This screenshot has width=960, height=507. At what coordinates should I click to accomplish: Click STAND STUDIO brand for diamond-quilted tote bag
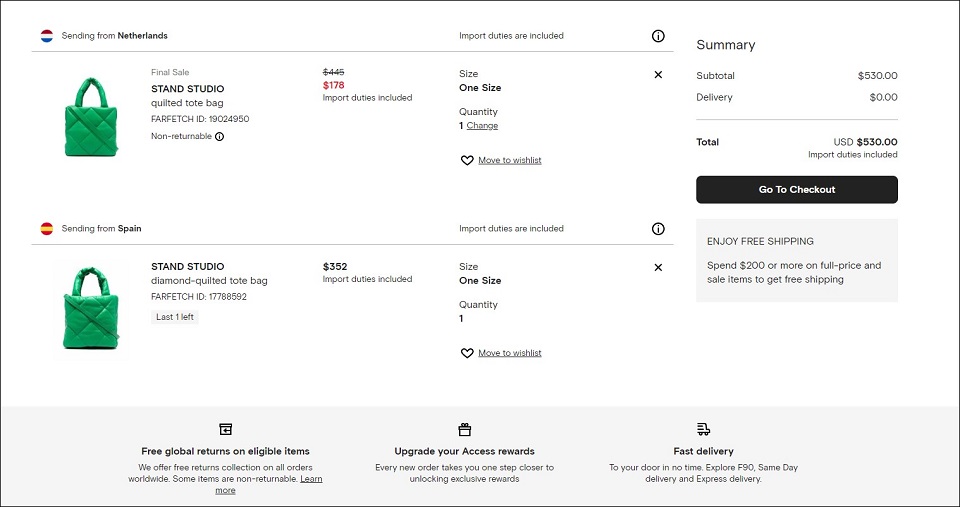[187, 267]
